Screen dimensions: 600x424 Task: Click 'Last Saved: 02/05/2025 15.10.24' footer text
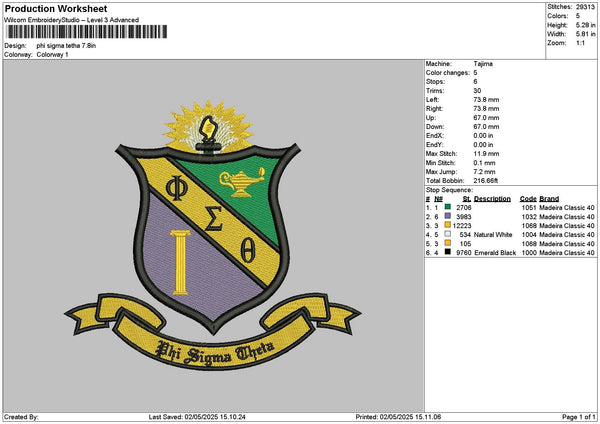point(197,417)
